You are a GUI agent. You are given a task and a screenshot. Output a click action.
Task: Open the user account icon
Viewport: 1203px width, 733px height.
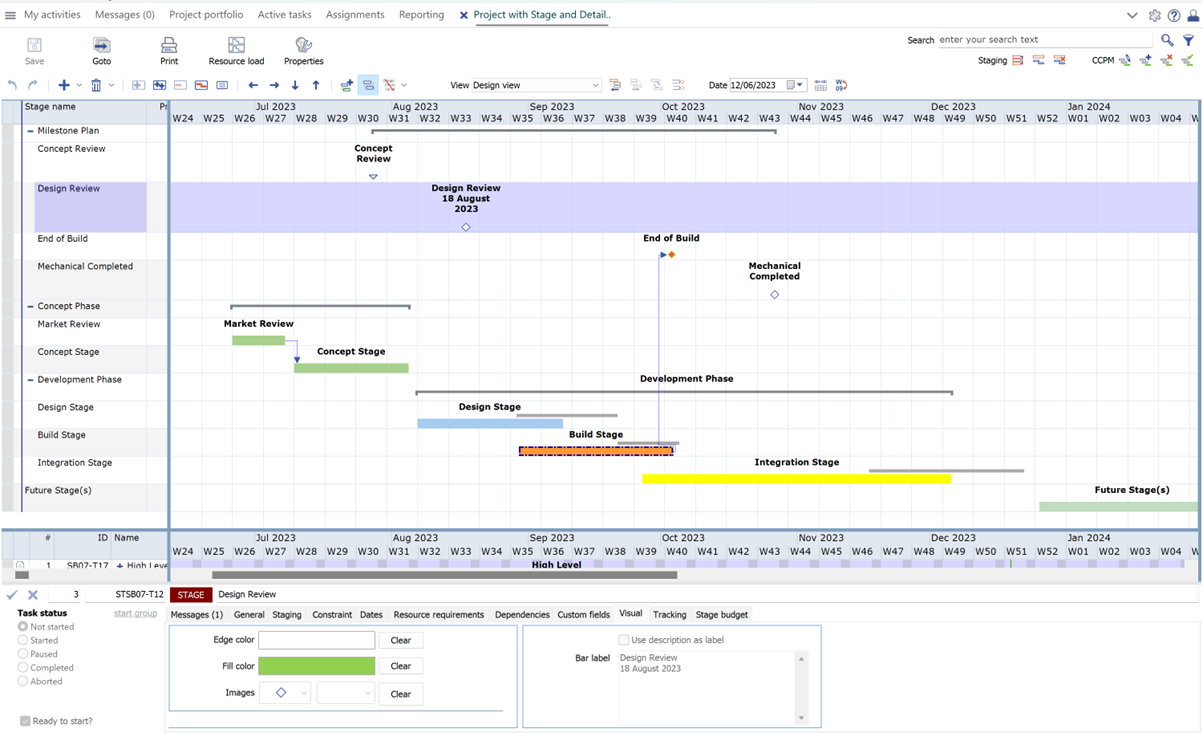(1193, 15)
